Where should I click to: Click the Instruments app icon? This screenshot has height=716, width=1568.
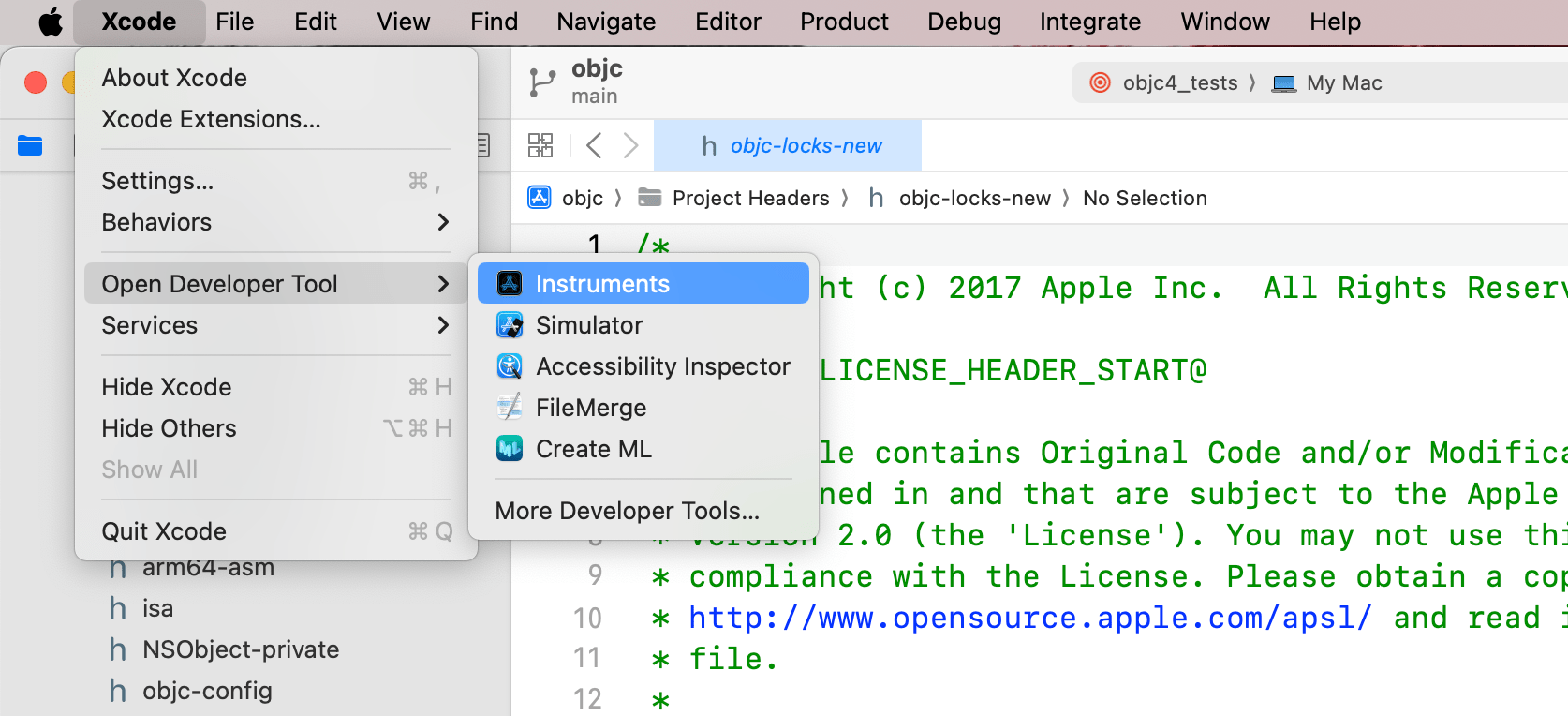tap(510, 283)
